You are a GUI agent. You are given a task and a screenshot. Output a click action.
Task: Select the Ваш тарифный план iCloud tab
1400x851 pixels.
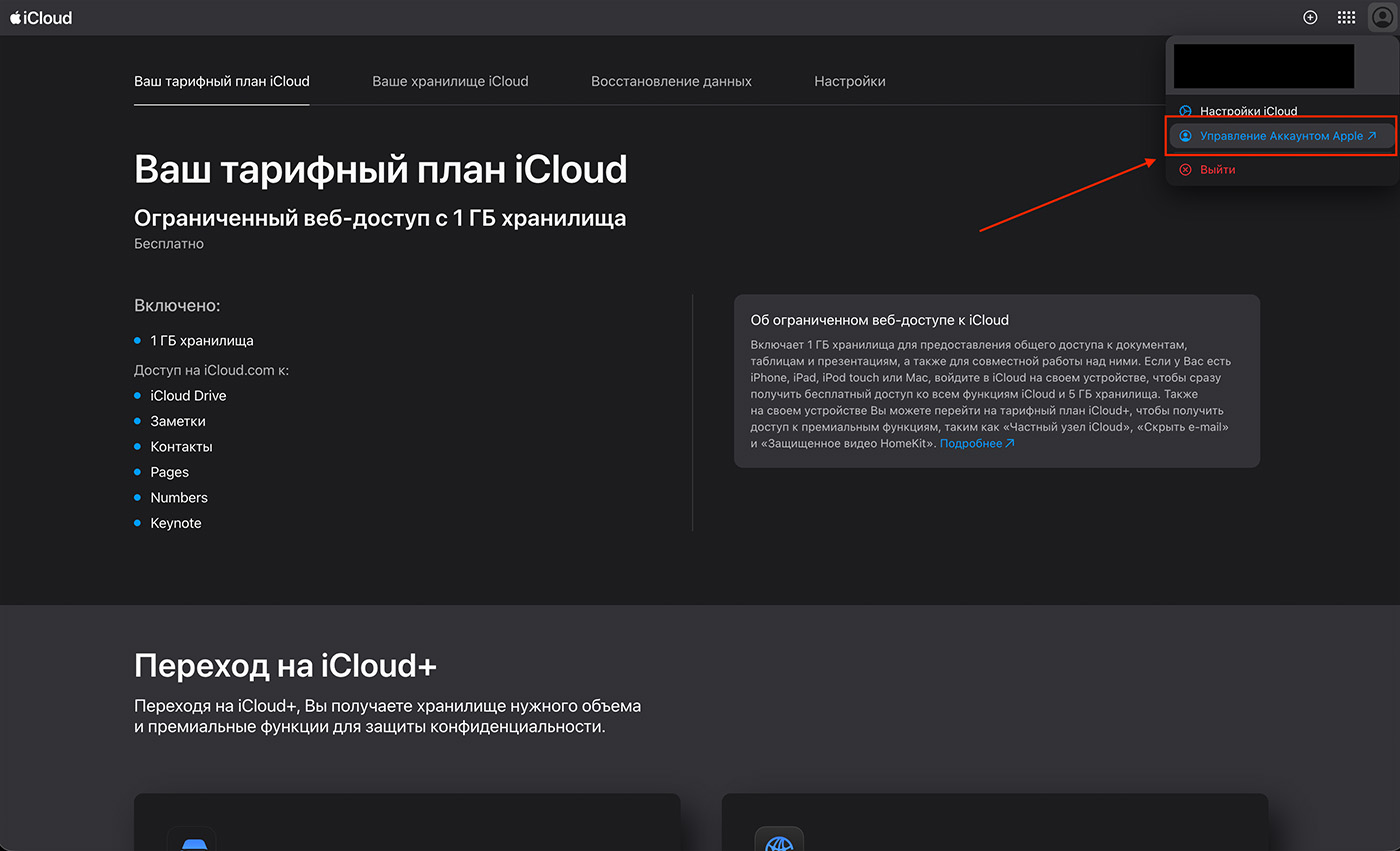[x=222, y=81]
